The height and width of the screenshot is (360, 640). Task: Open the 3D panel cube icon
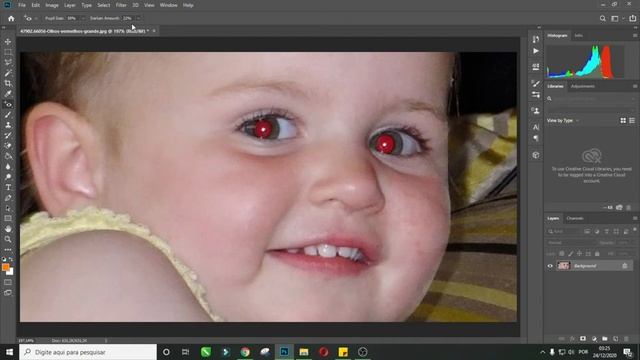pos(536,155)
